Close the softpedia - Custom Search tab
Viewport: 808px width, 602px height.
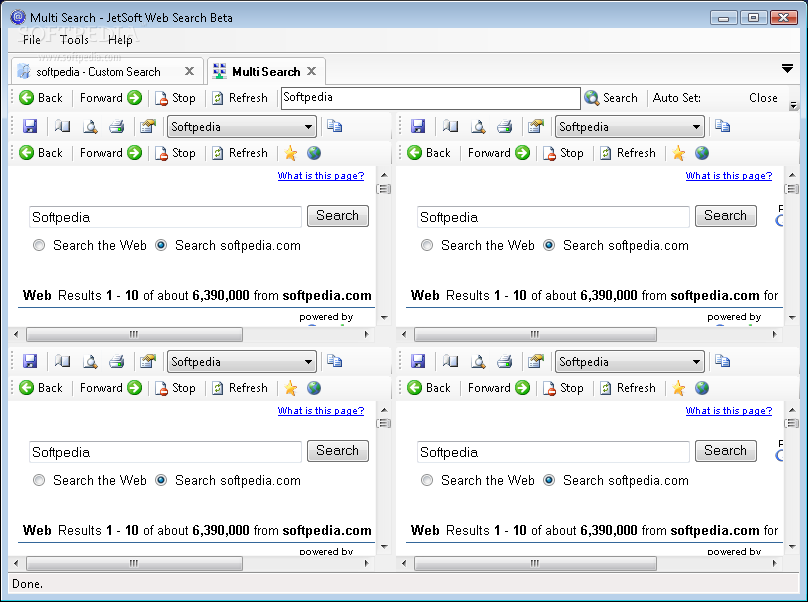coord(190,71)
